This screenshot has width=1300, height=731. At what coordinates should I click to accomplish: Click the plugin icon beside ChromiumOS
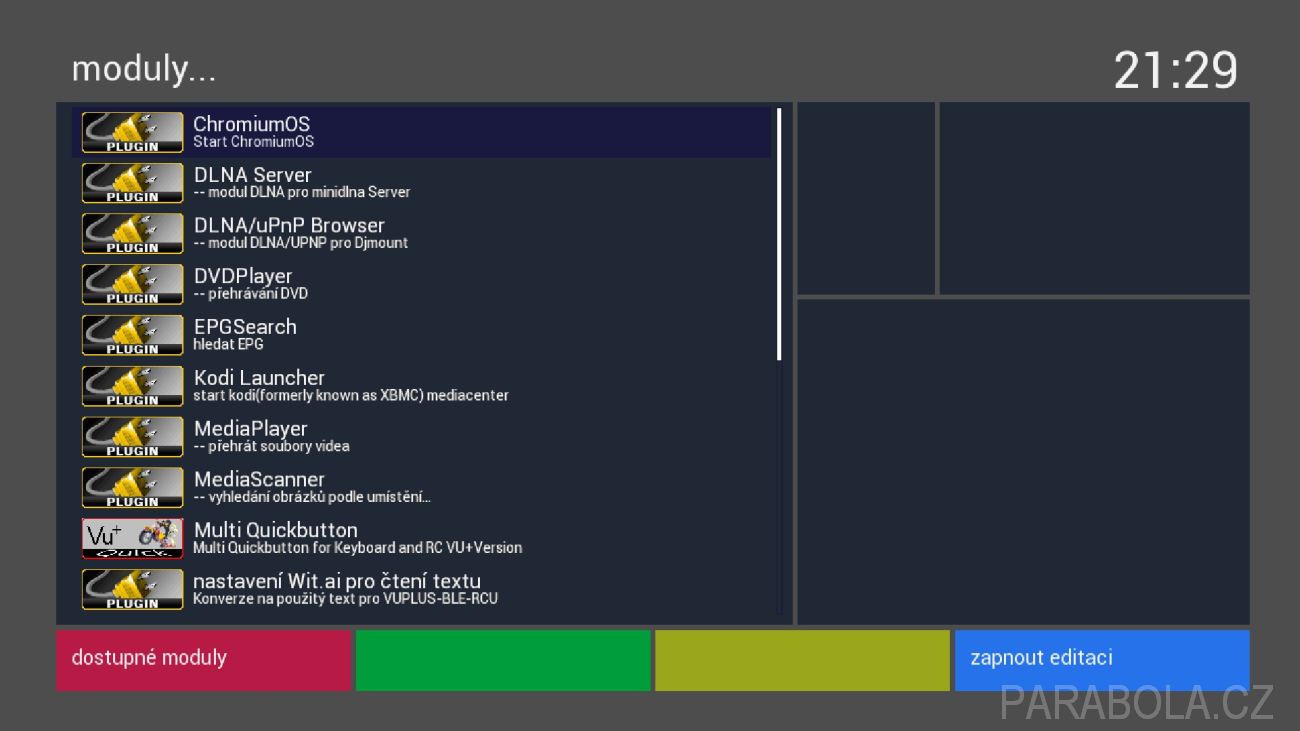pyautogui.click(x=132, y=132)
